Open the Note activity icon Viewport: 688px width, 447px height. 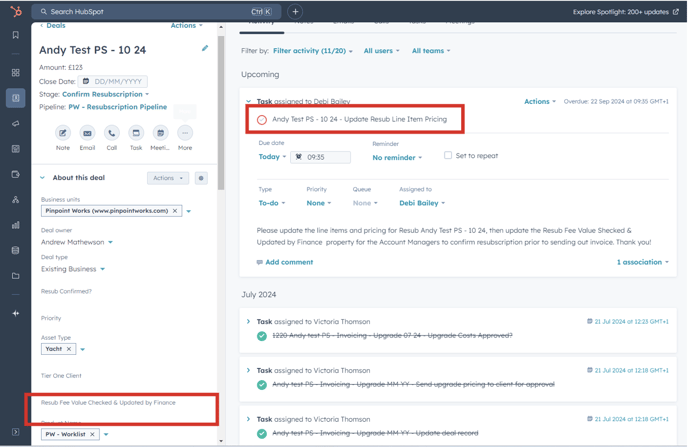click(x=63, y=133)
